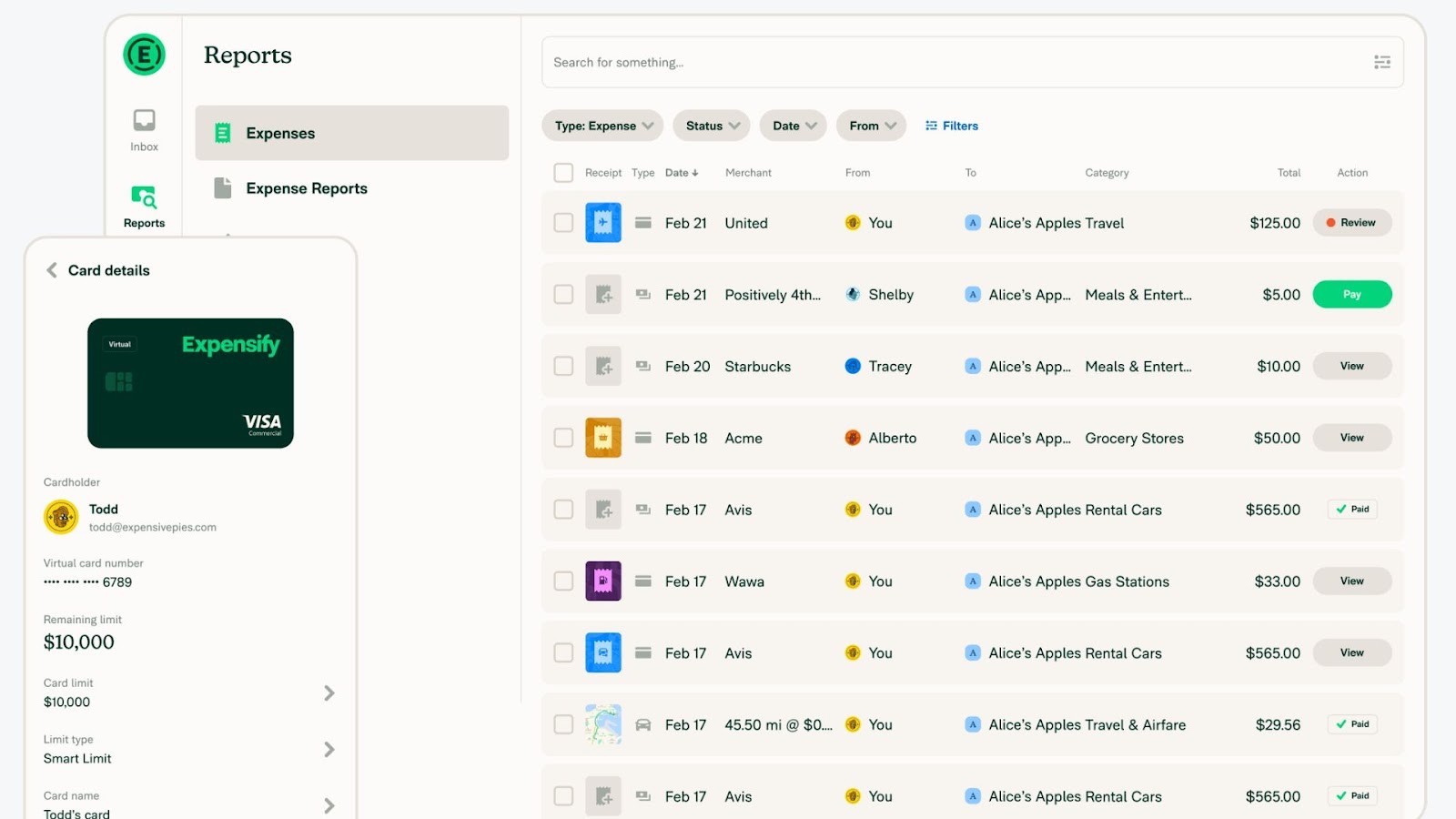Select Expenses in the left navigation

click(x=279, y=133)
